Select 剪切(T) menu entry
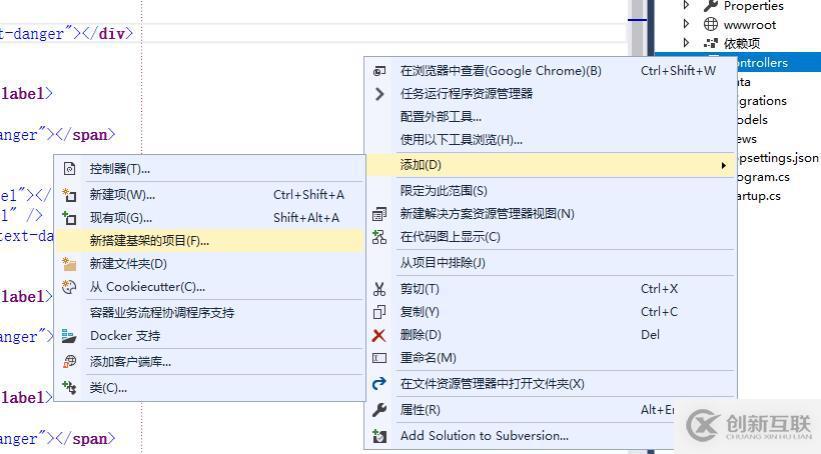 coord(551,289)
